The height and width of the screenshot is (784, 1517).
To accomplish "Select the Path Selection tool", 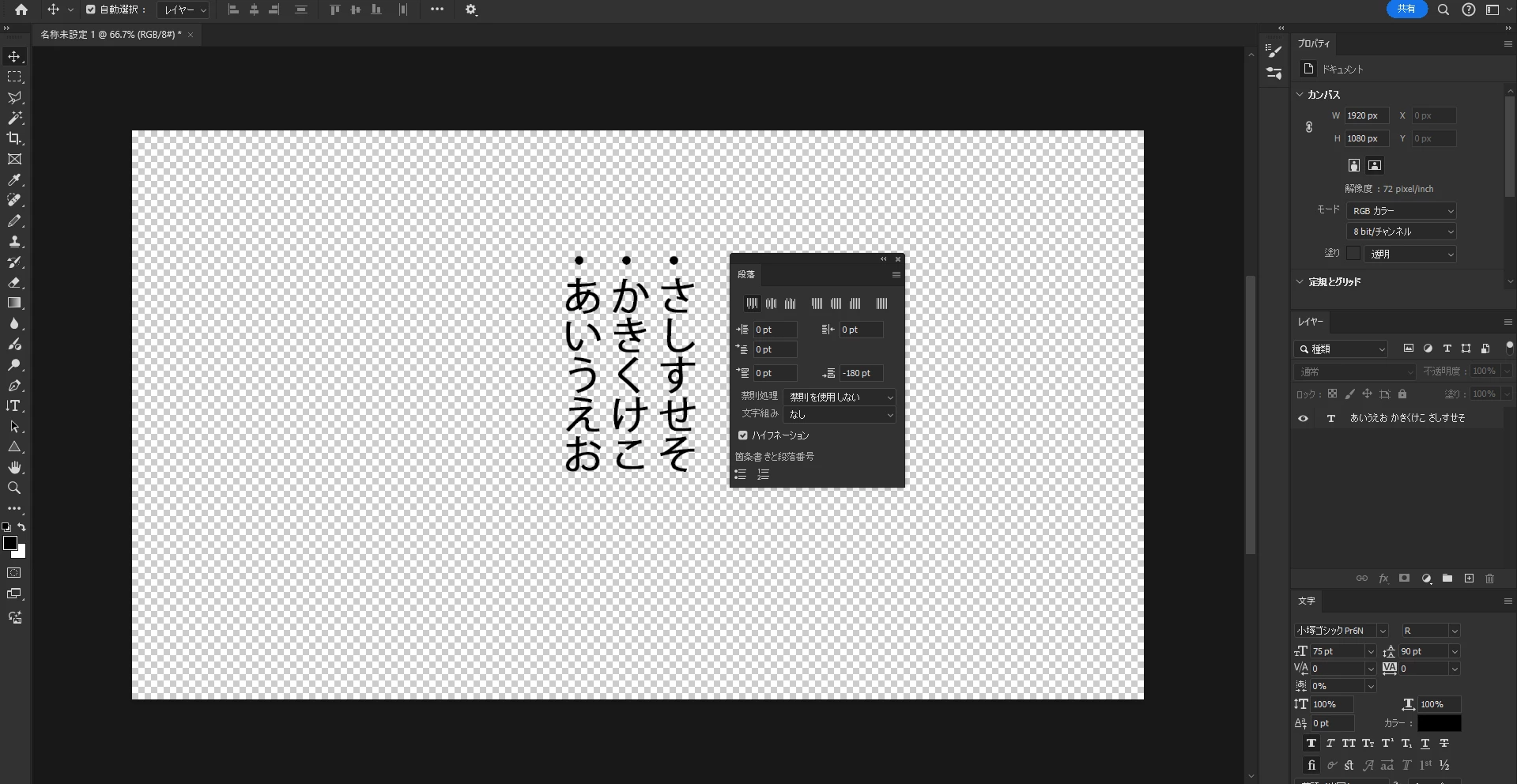I will [x=14, y=427].
